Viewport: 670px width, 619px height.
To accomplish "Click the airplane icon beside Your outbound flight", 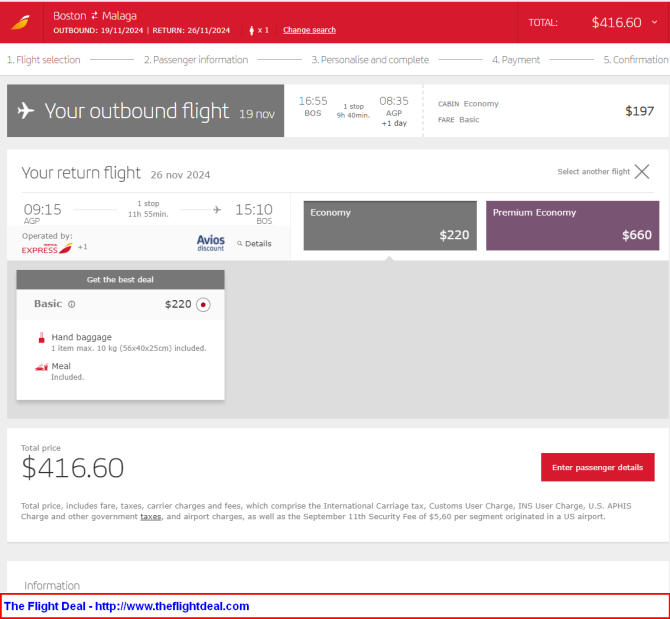I will [26, 110].
